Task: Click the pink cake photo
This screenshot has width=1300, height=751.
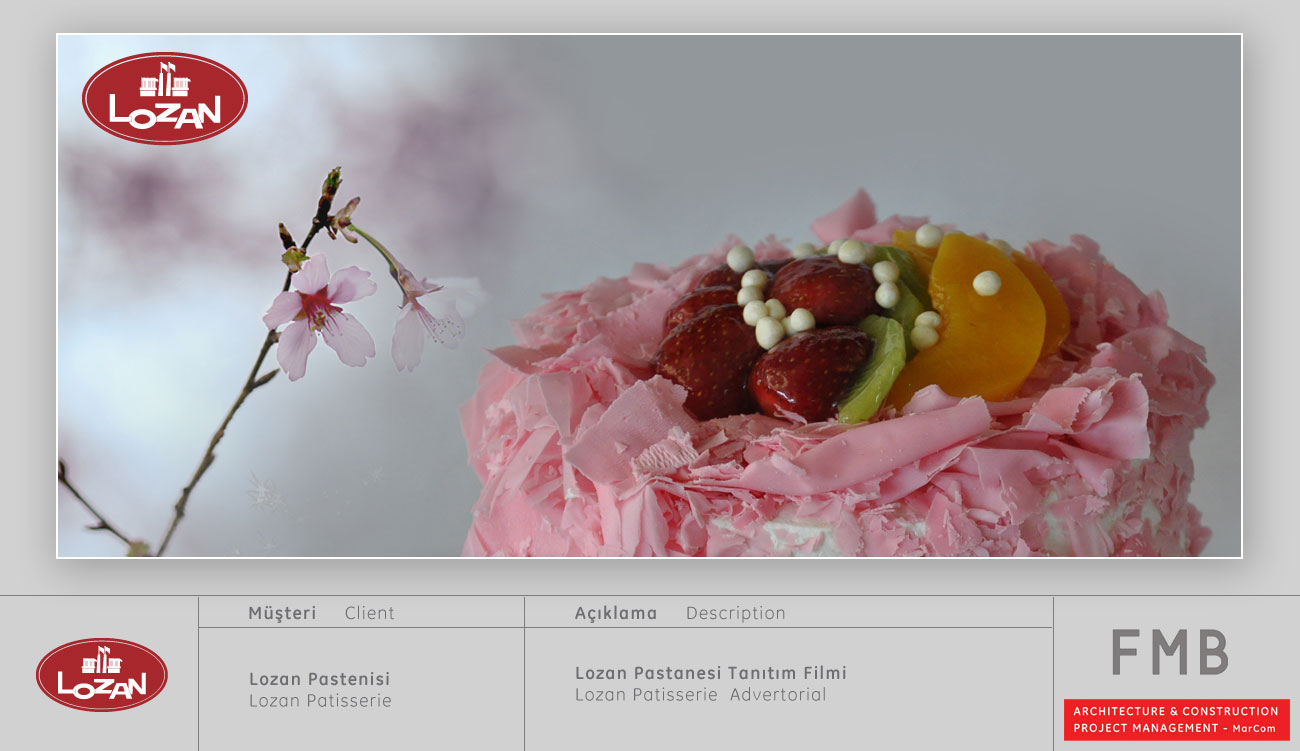Action: coord(649,296)
